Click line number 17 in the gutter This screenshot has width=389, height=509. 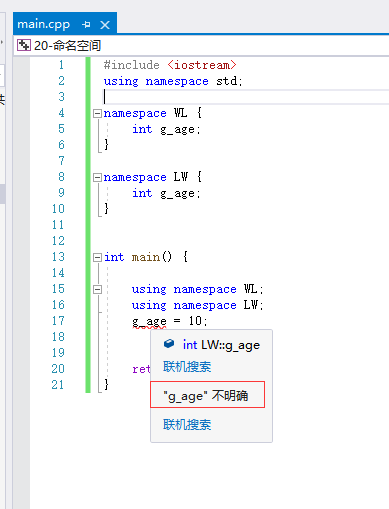58,321
